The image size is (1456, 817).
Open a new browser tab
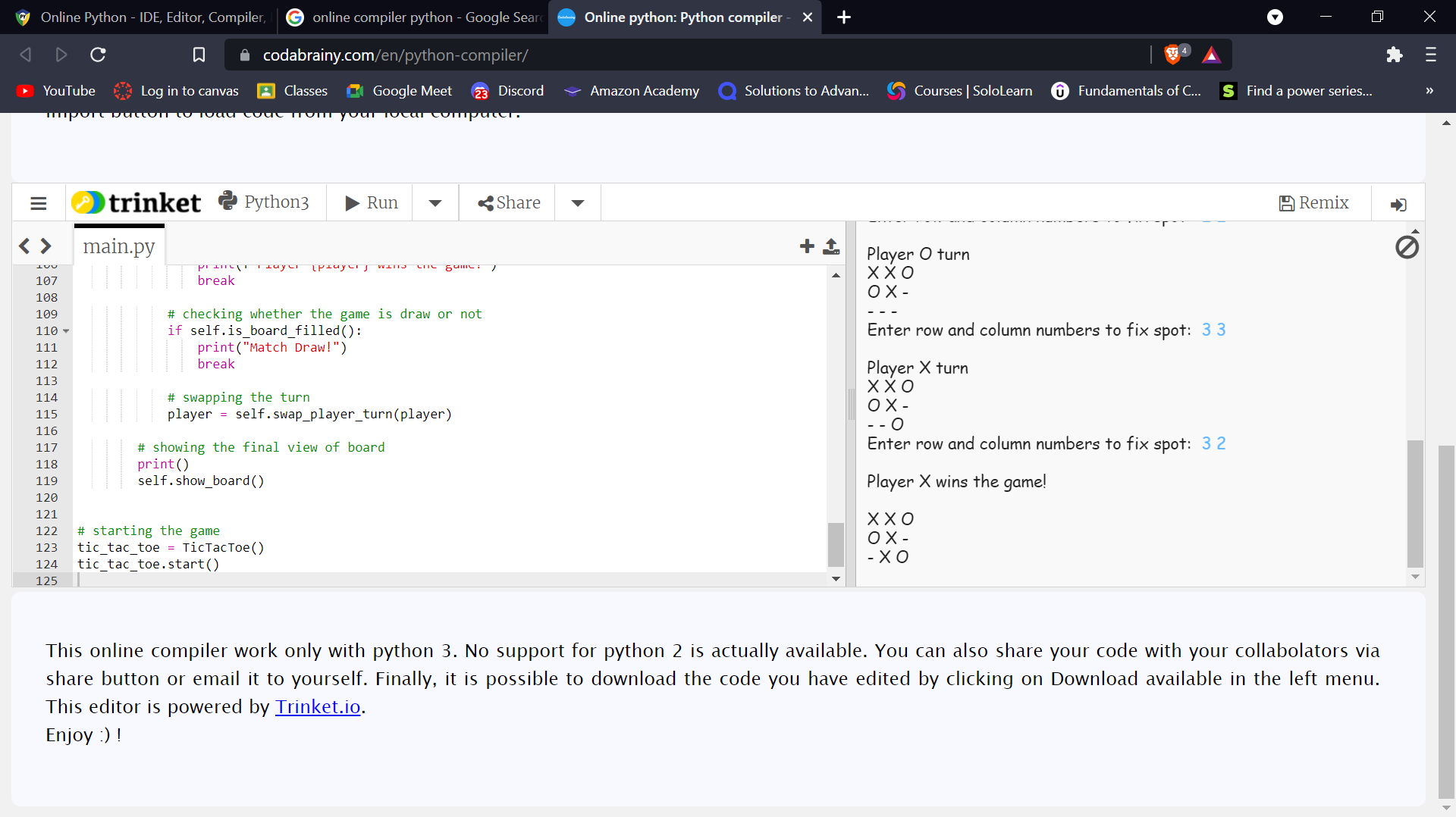[844, 17]
